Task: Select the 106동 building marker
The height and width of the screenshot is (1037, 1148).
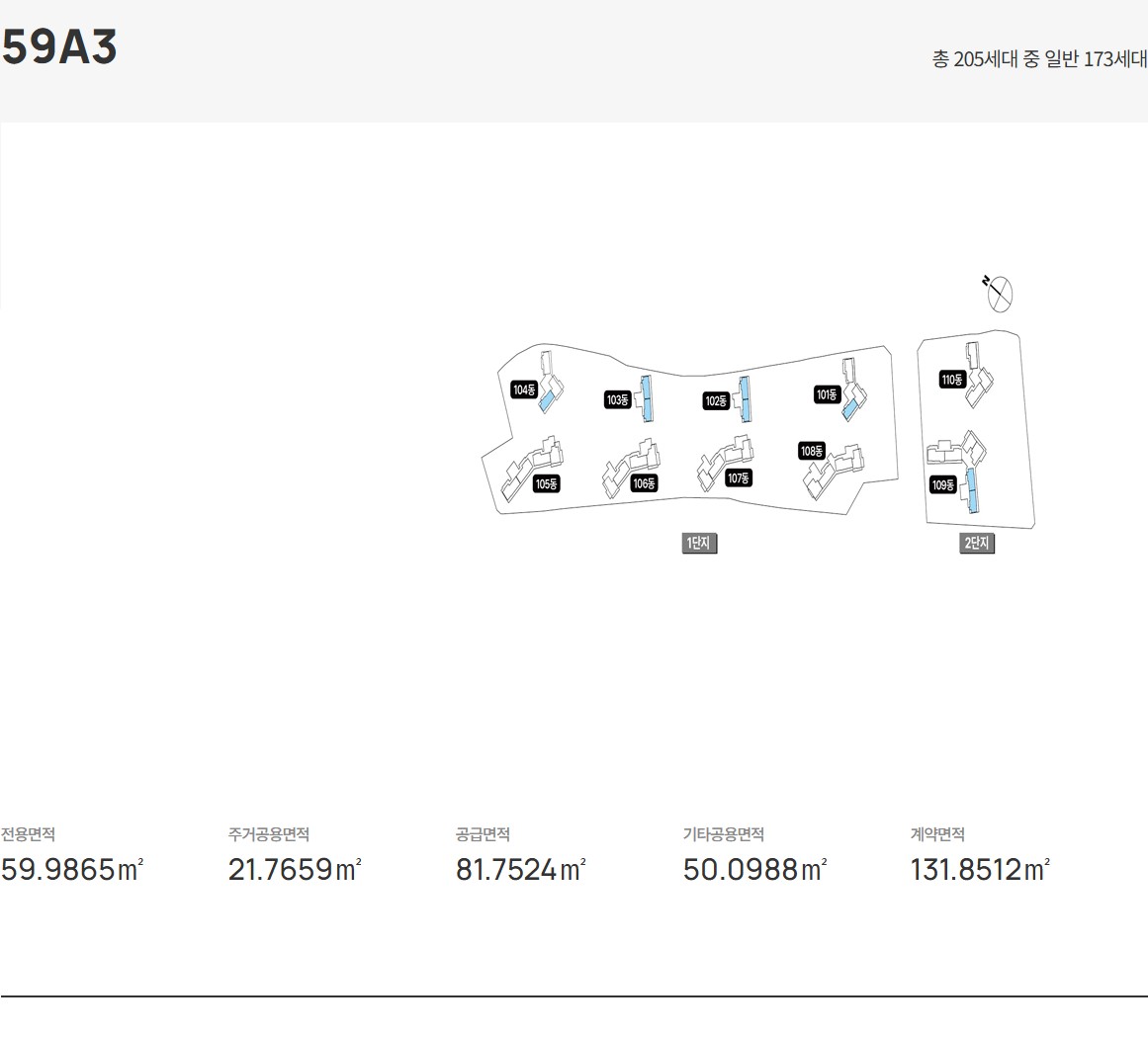Action: click(645, 483)
